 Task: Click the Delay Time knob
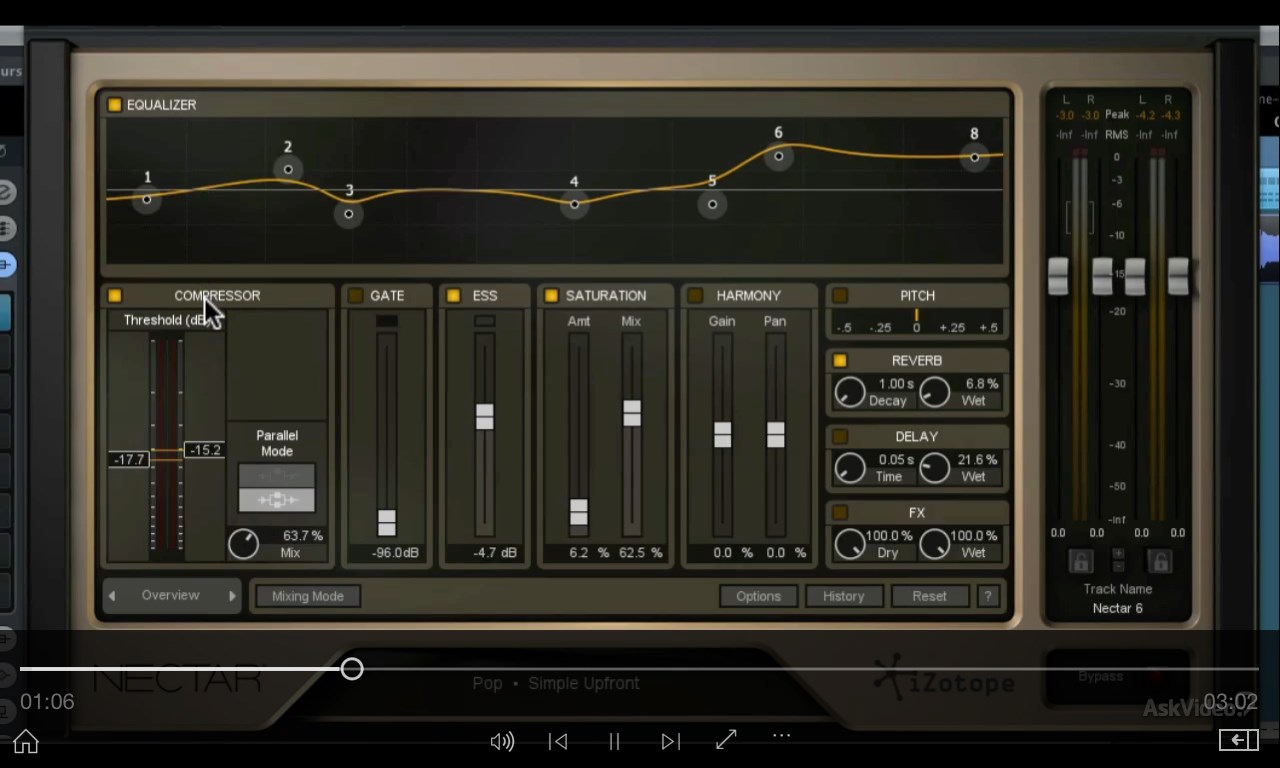click(849, 468)
